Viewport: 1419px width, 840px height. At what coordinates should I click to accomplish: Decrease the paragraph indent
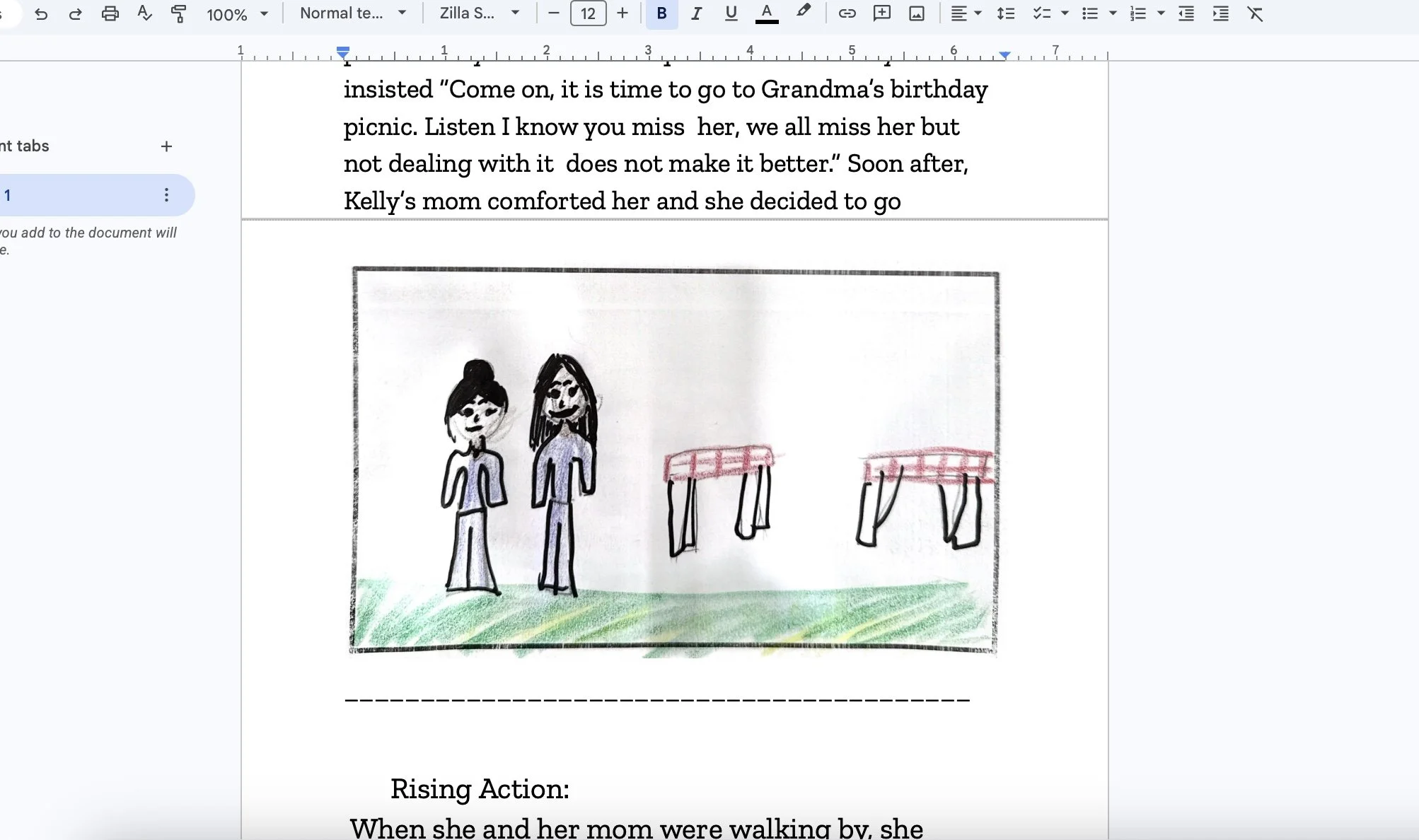(1186, 13)
